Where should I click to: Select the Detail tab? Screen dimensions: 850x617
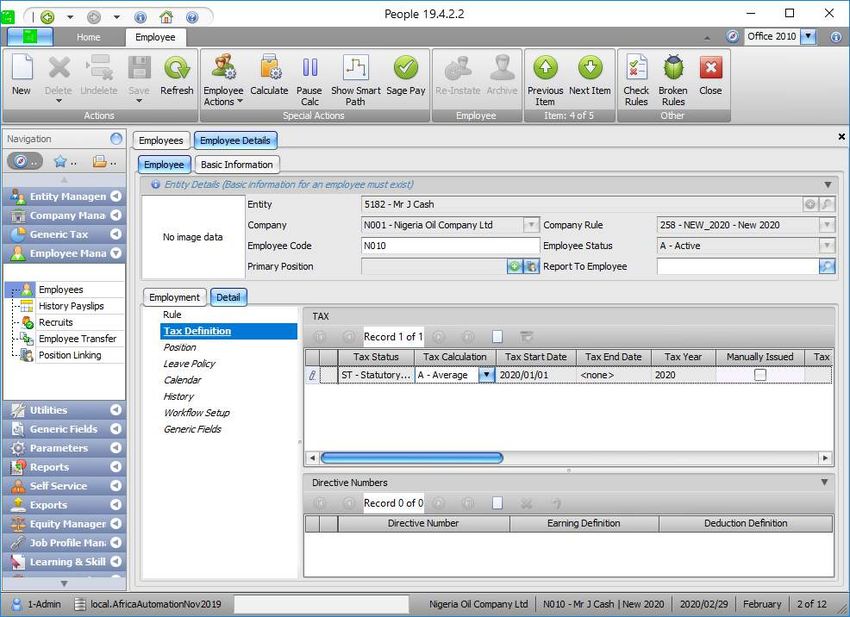coord(228,297)
